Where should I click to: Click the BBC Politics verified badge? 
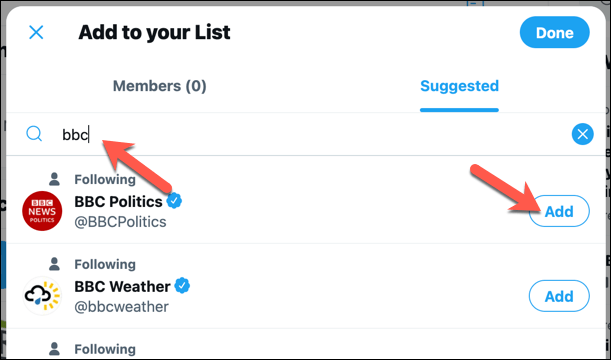click(x=174, y=201)
